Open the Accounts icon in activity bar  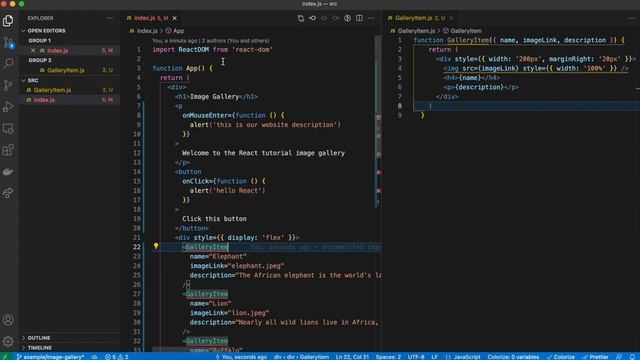coord(8,320)
